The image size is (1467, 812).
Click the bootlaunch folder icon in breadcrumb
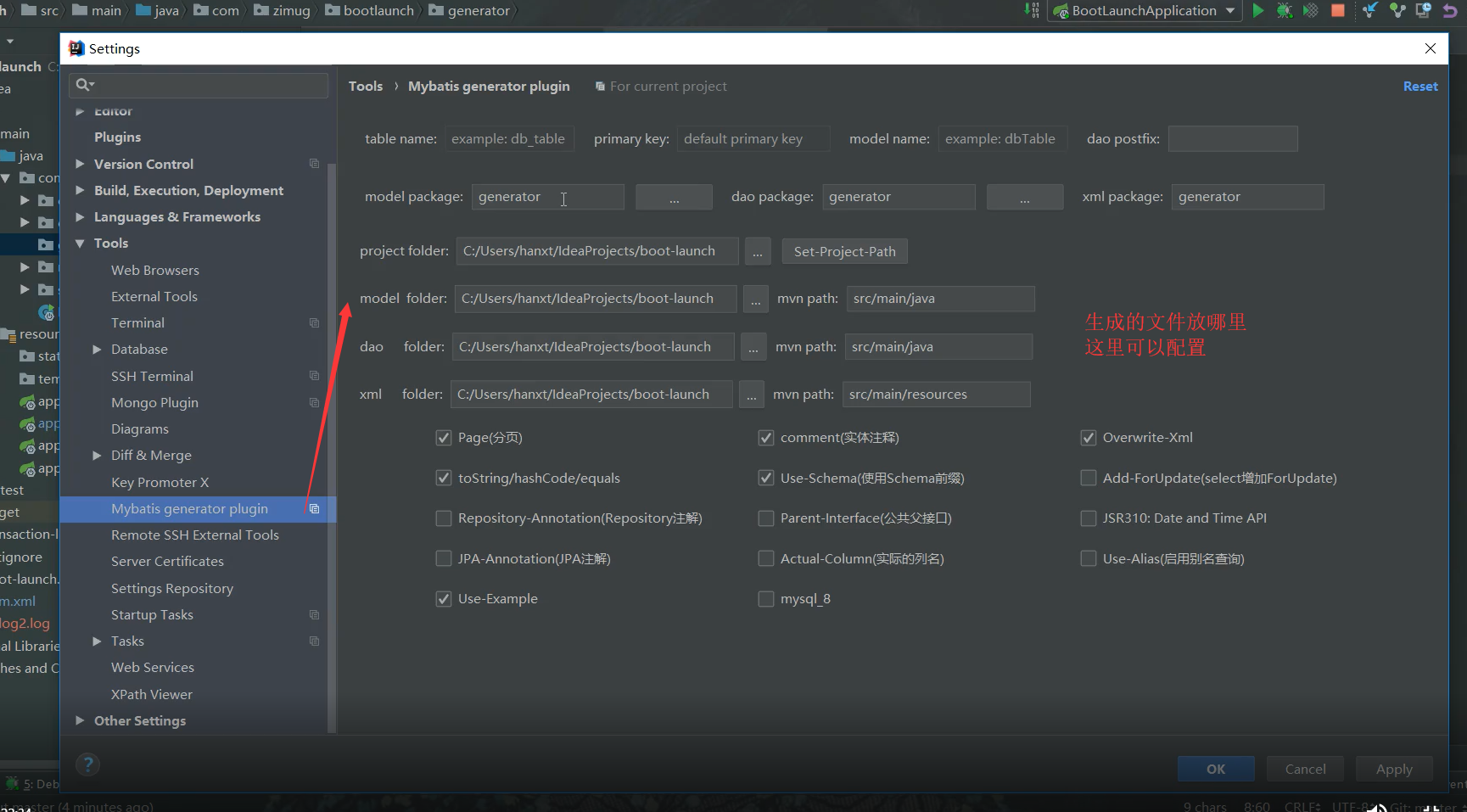click(333, 10)
